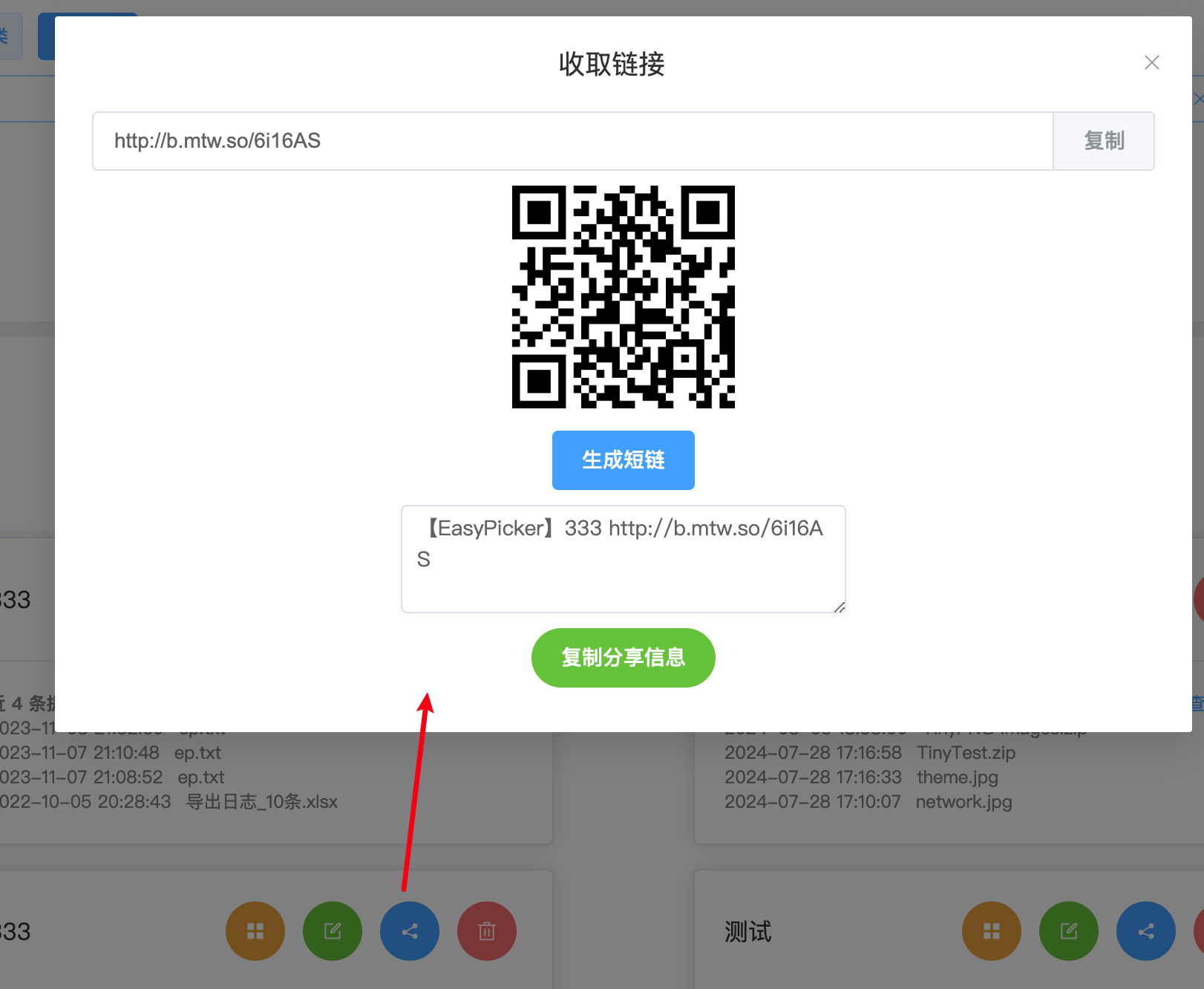Click the 复制 button next to the link
Screen dimensions: 1204x989
pos(1104,141)
